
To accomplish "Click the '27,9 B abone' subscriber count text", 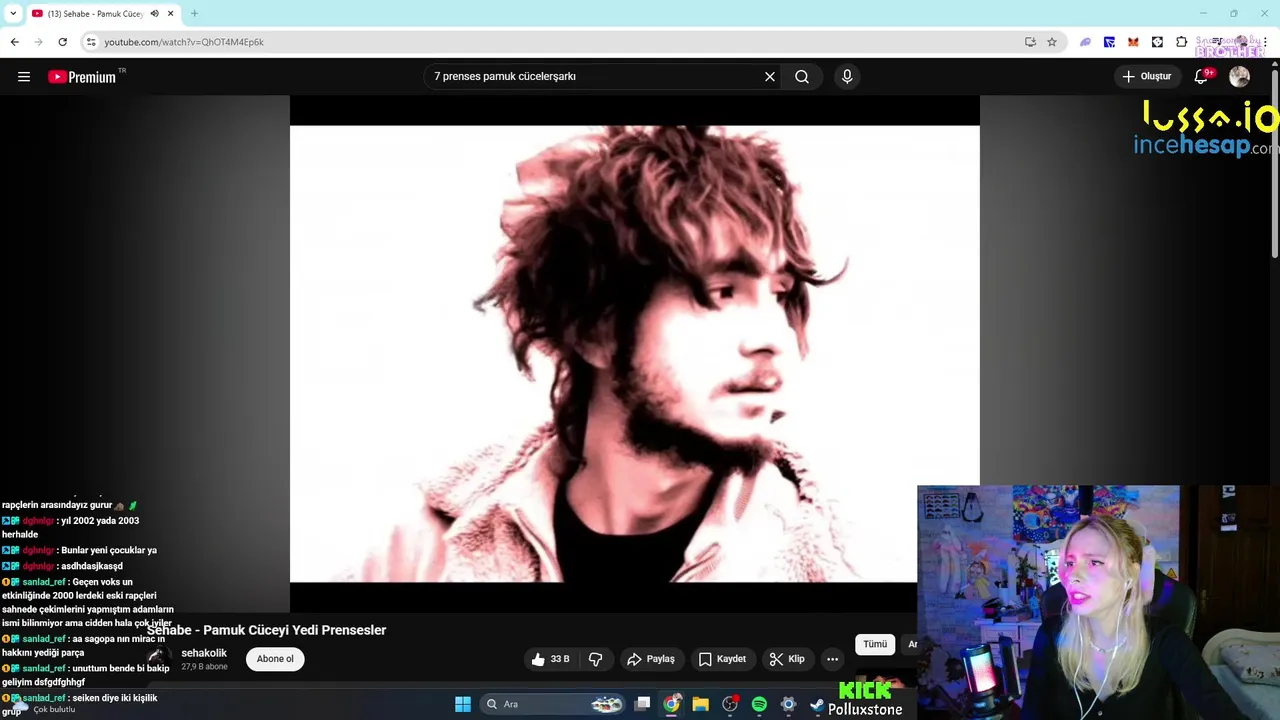I will 204,667.
